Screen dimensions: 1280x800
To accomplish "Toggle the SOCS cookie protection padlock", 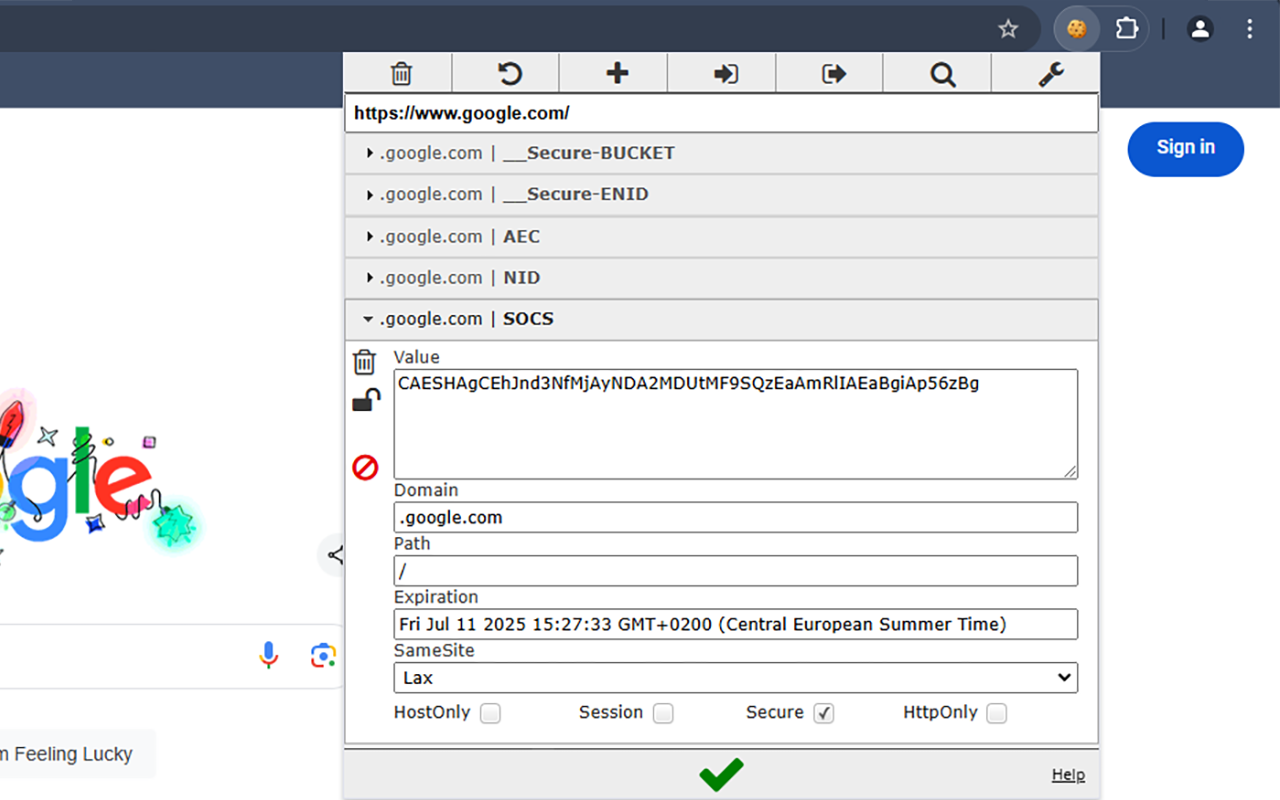I will point(366,401).
